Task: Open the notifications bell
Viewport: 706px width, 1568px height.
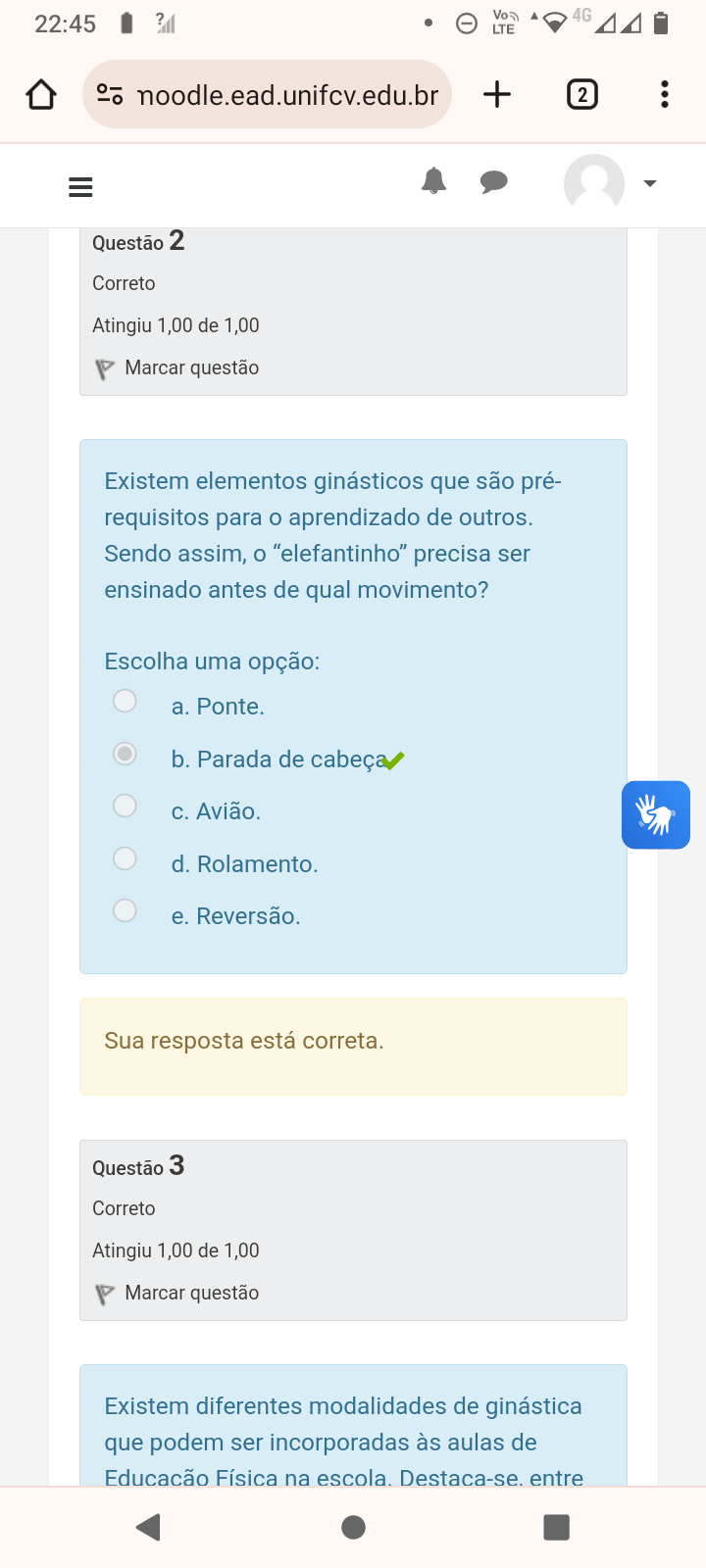Action: click(433, 181)
